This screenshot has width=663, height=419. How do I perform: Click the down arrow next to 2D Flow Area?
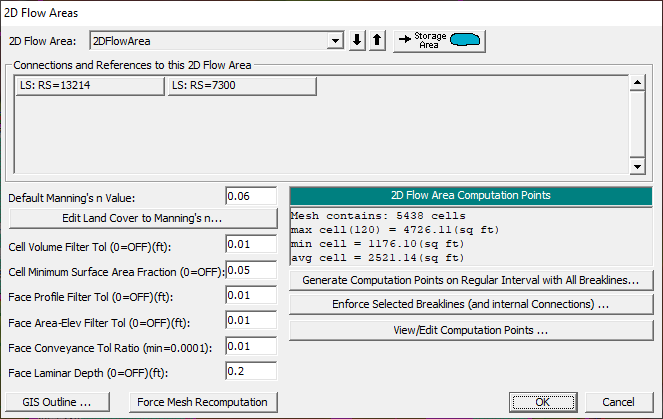[x=358, y=41]
